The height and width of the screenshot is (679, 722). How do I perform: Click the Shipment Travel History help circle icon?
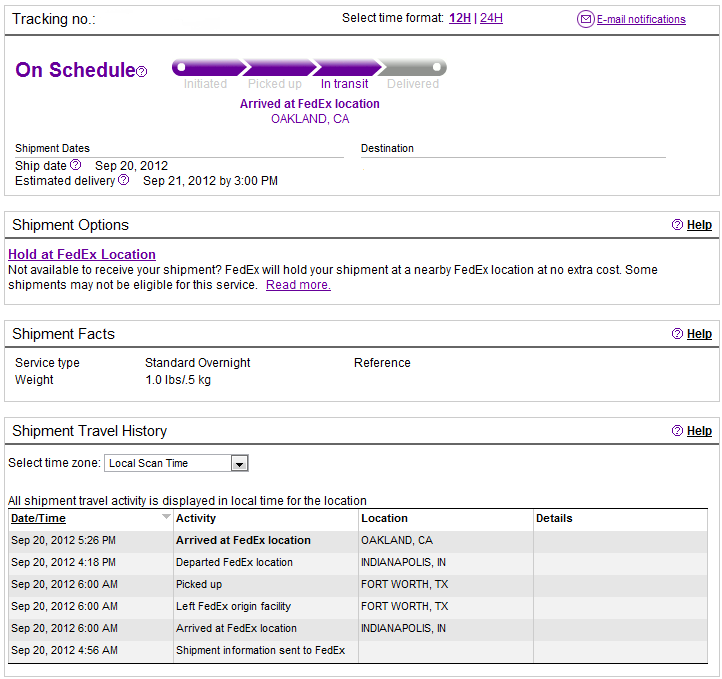tap(677, 431)
